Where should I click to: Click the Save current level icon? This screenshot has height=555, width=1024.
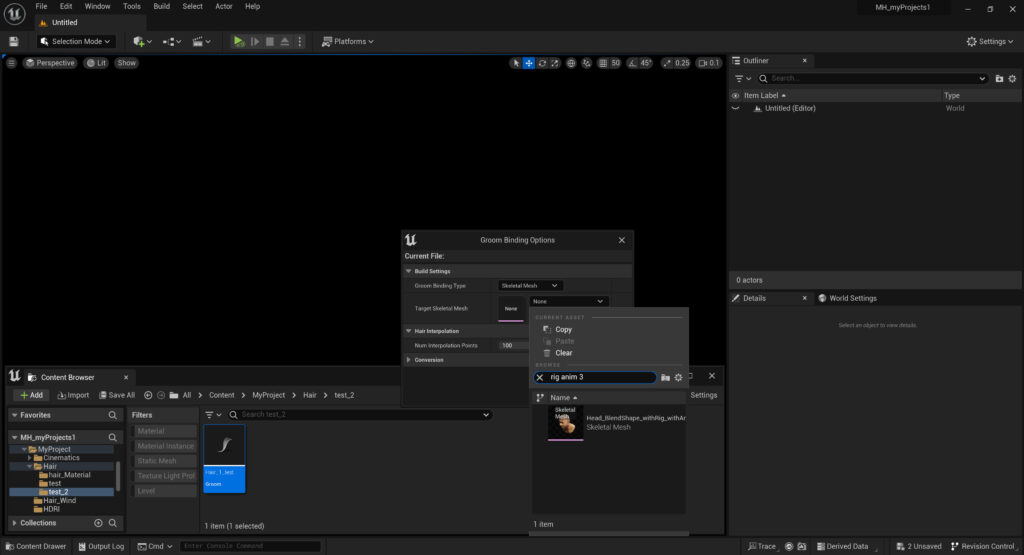point(14,41)
